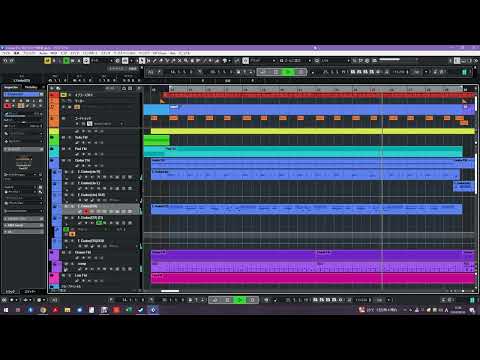Click green Play button in top transport
Viewport: 480px width, 360px height.
pyautogui.click(x=288, y=72)
